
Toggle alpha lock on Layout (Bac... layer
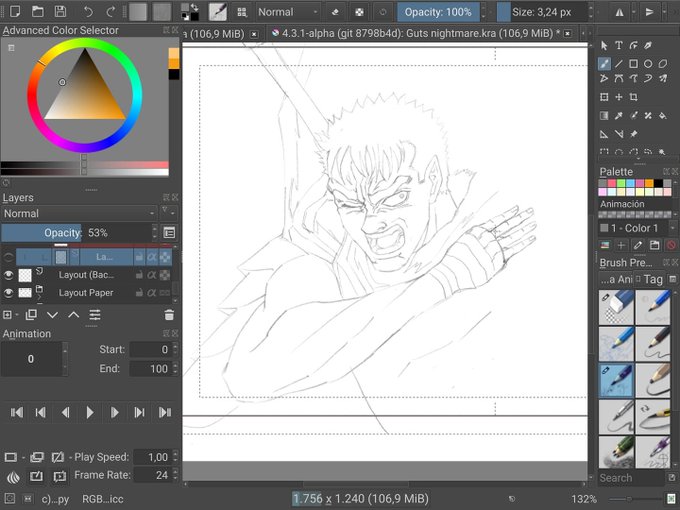[151, 275]
